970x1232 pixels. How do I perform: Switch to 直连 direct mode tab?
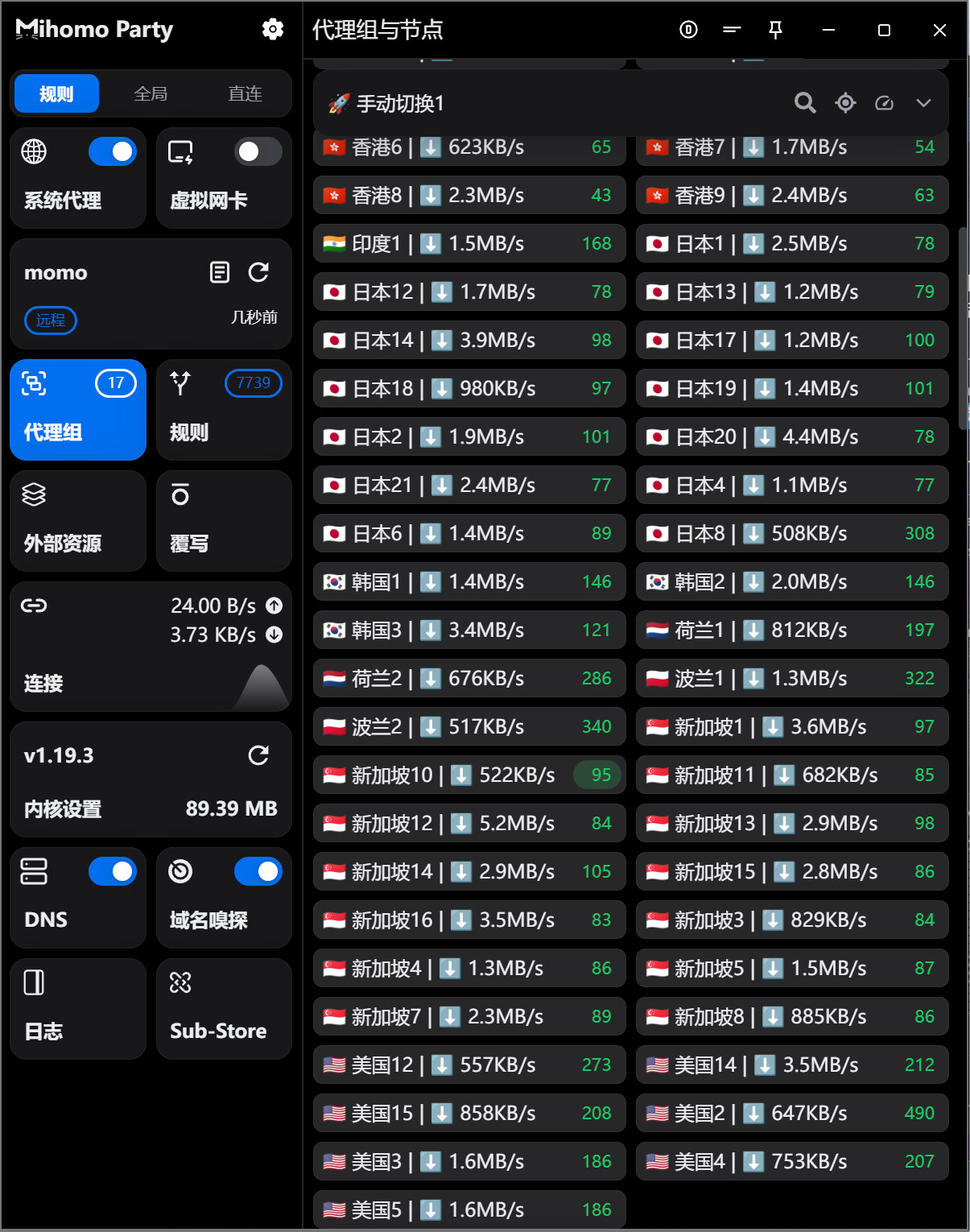pyautogui.click(x=245, y=94)
